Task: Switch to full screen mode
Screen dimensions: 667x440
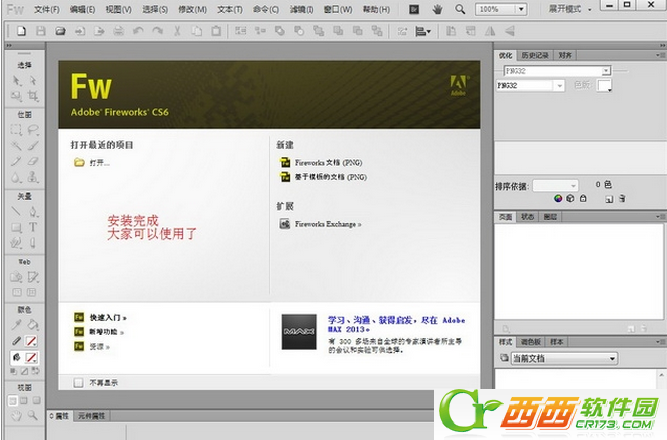Action: pyautogui.click(x=36, y=400)
